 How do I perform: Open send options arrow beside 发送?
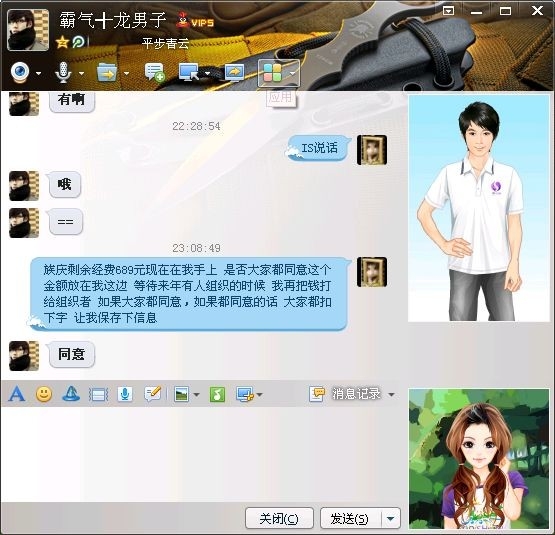[391, 519]
